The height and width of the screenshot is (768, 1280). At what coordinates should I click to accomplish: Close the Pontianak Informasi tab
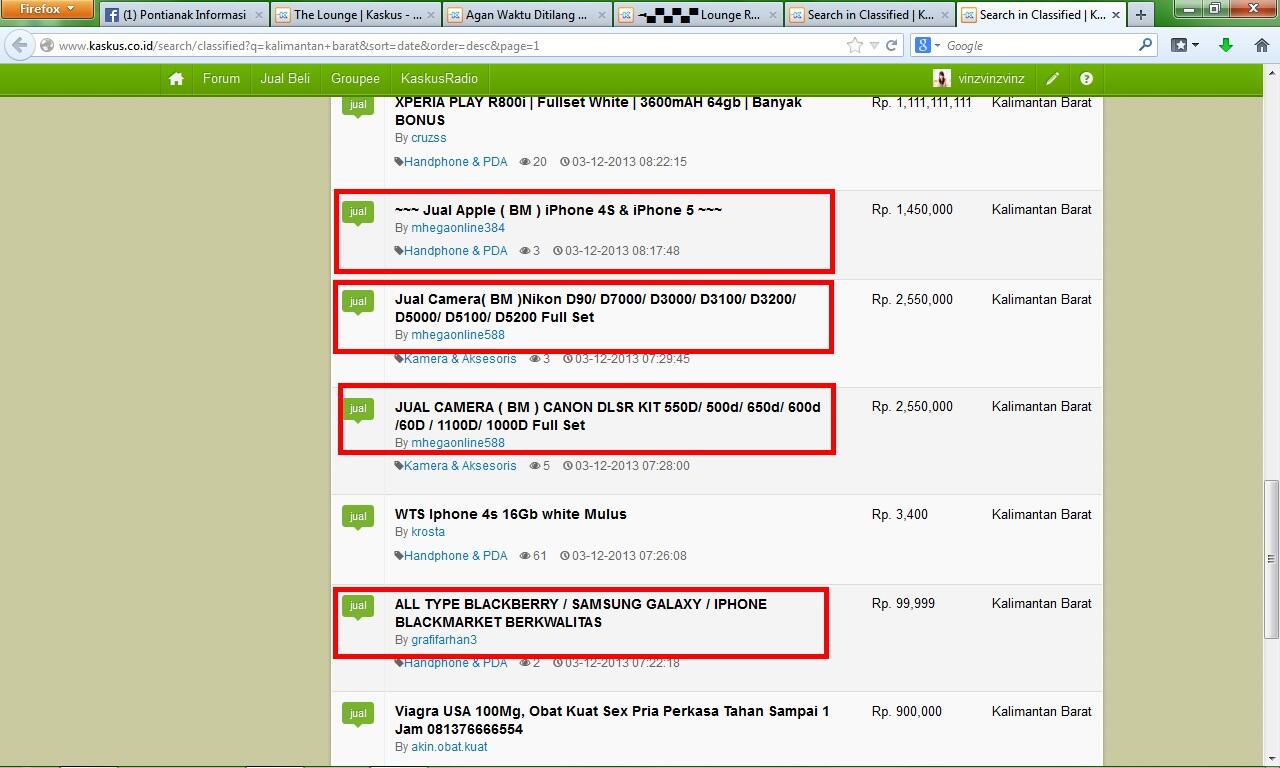259,15
